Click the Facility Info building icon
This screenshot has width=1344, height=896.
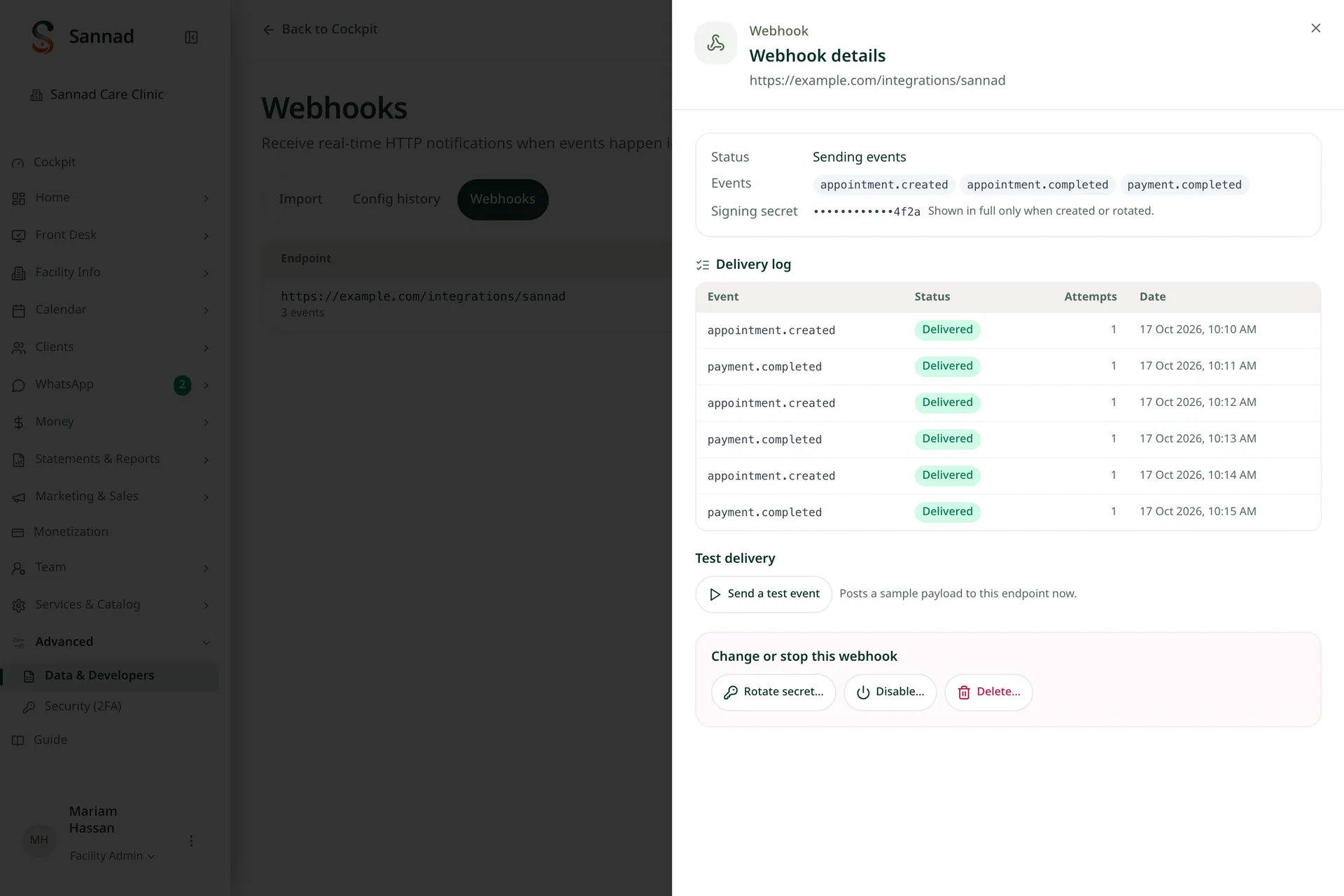19,273
